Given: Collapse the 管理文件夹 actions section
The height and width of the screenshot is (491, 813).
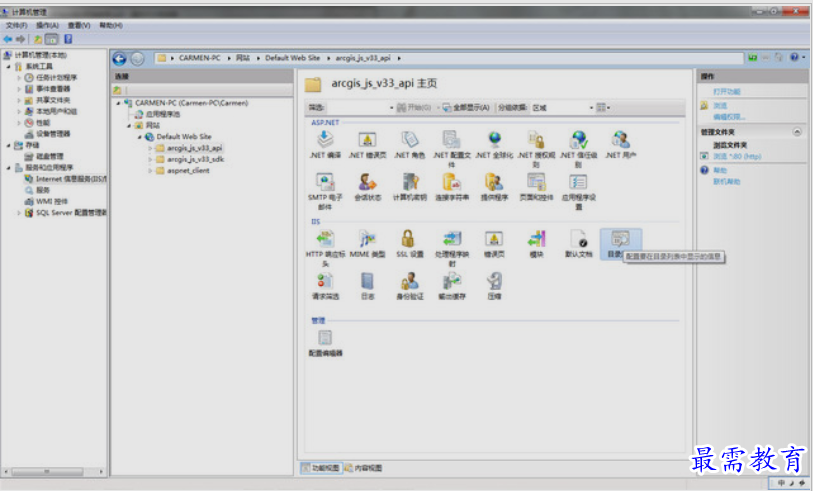Looking at the screenshot, I should coord(797,132).
